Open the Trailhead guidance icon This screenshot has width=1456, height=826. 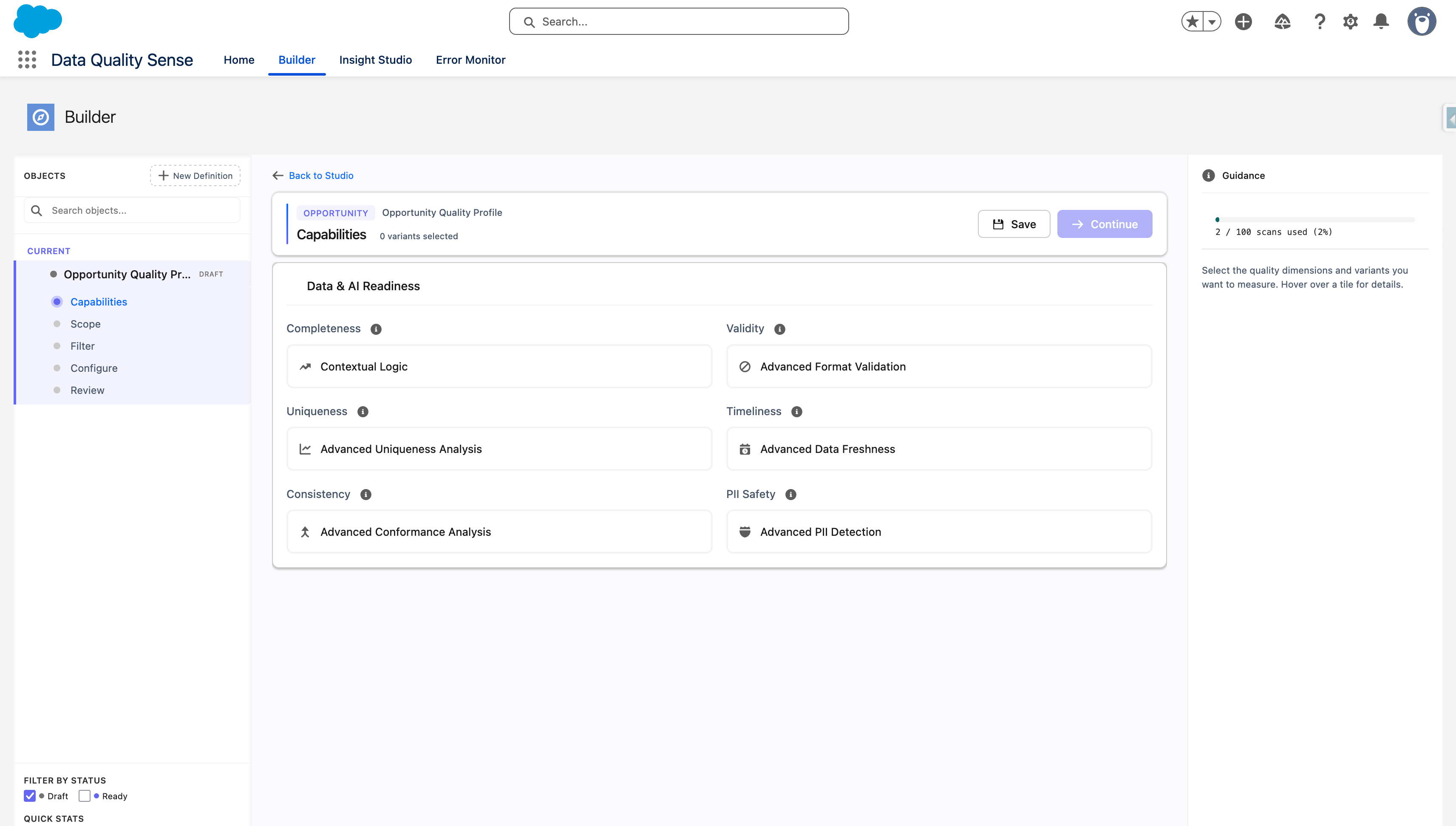coord(1282,22)
